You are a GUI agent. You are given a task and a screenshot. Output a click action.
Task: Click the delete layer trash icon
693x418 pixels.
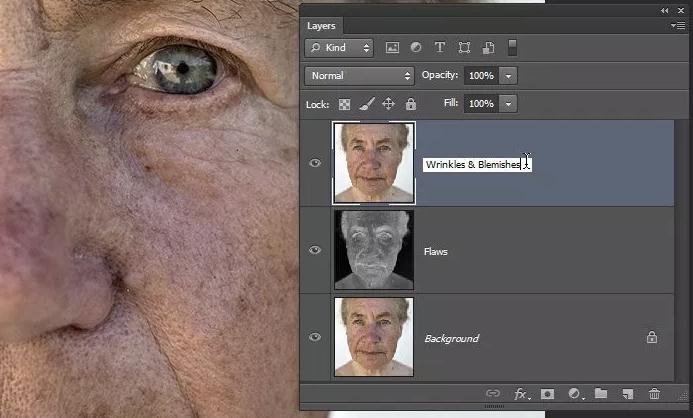654,395
